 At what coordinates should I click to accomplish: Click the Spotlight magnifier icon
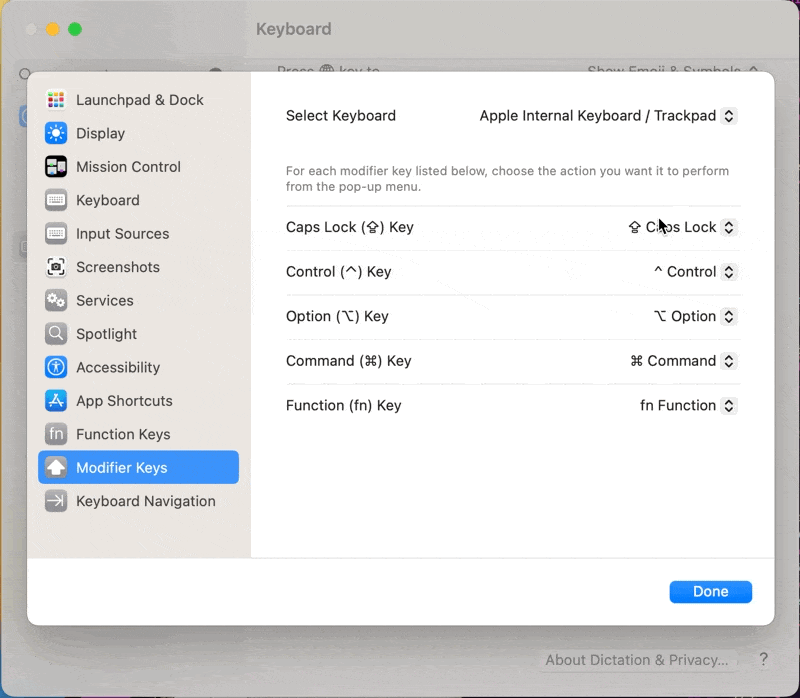56,334
